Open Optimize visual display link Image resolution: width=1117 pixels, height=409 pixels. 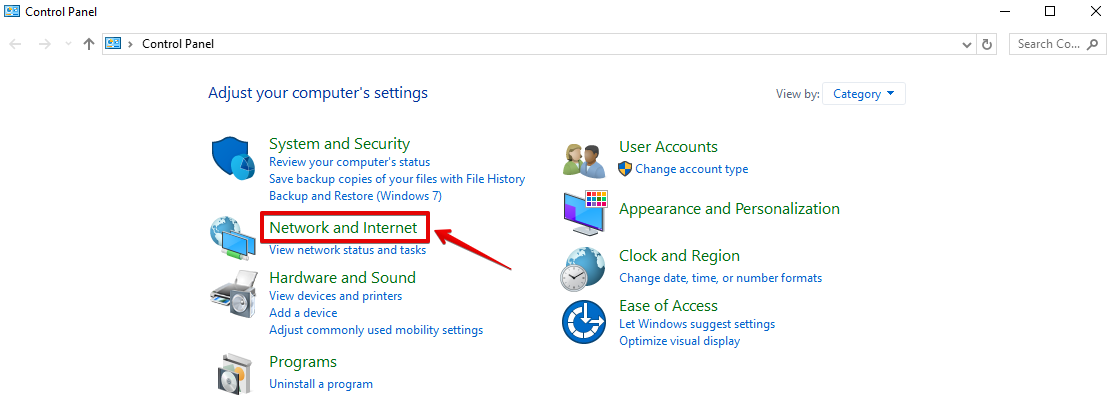pos(679,341)
